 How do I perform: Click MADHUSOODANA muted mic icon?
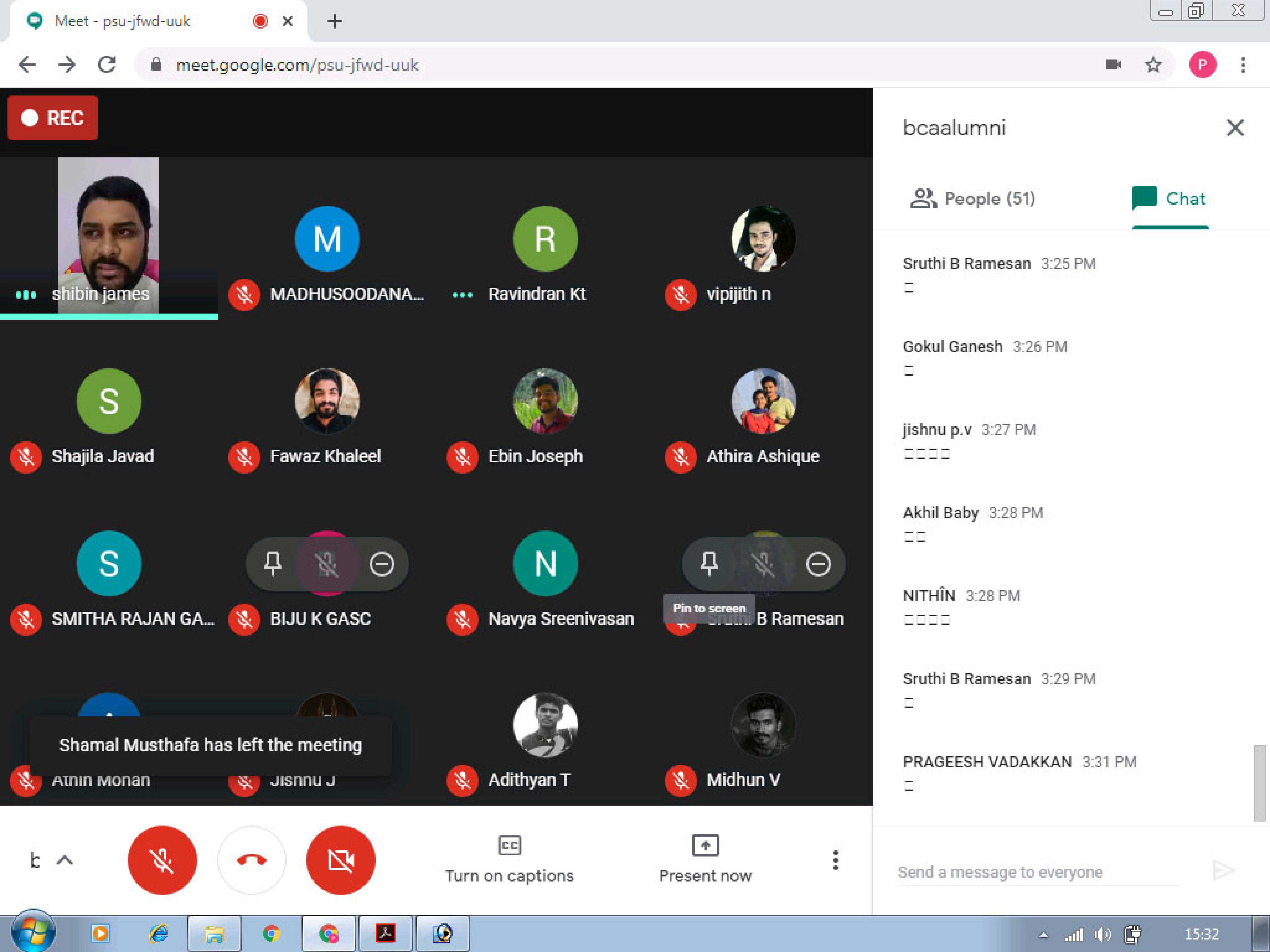coord(244,295)
